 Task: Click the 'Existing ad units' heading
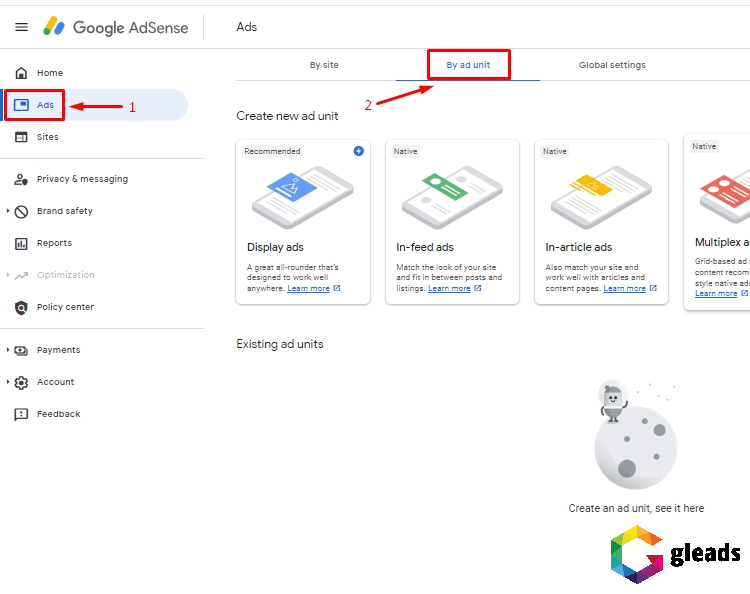[280, 344]
